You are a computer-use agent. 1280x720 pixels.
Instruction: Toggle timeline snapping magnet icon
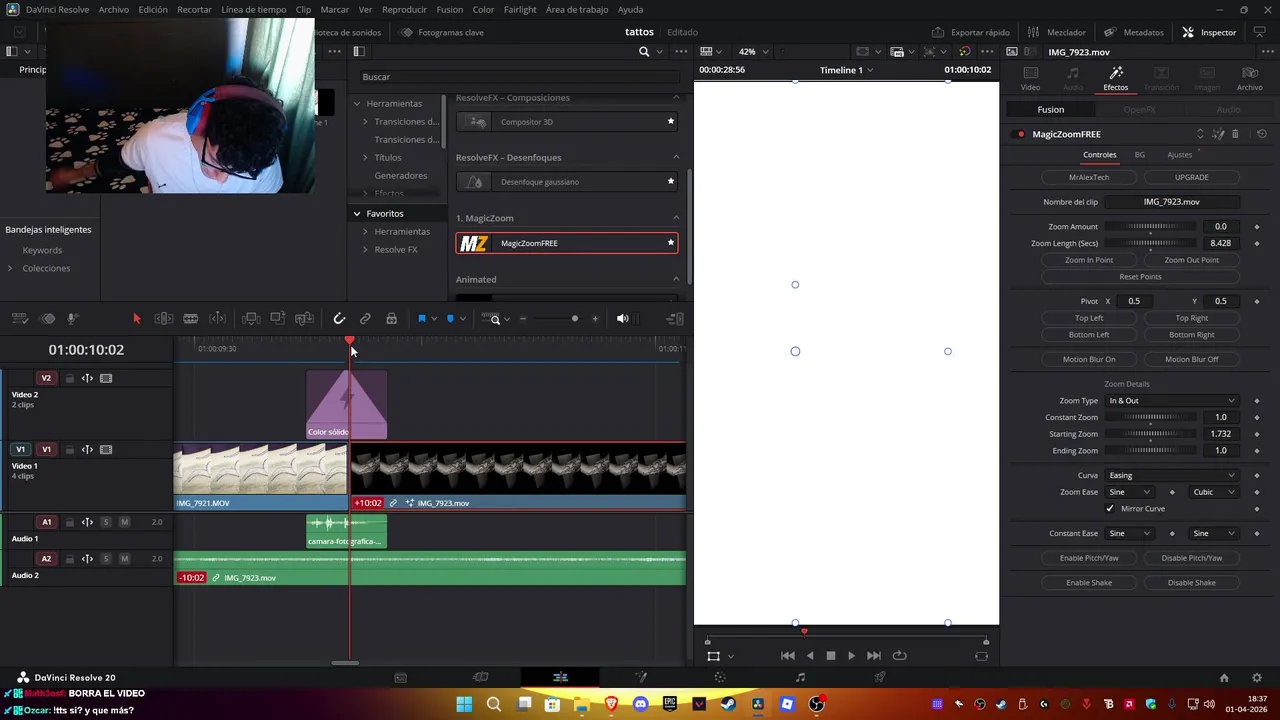click(339, 319)
